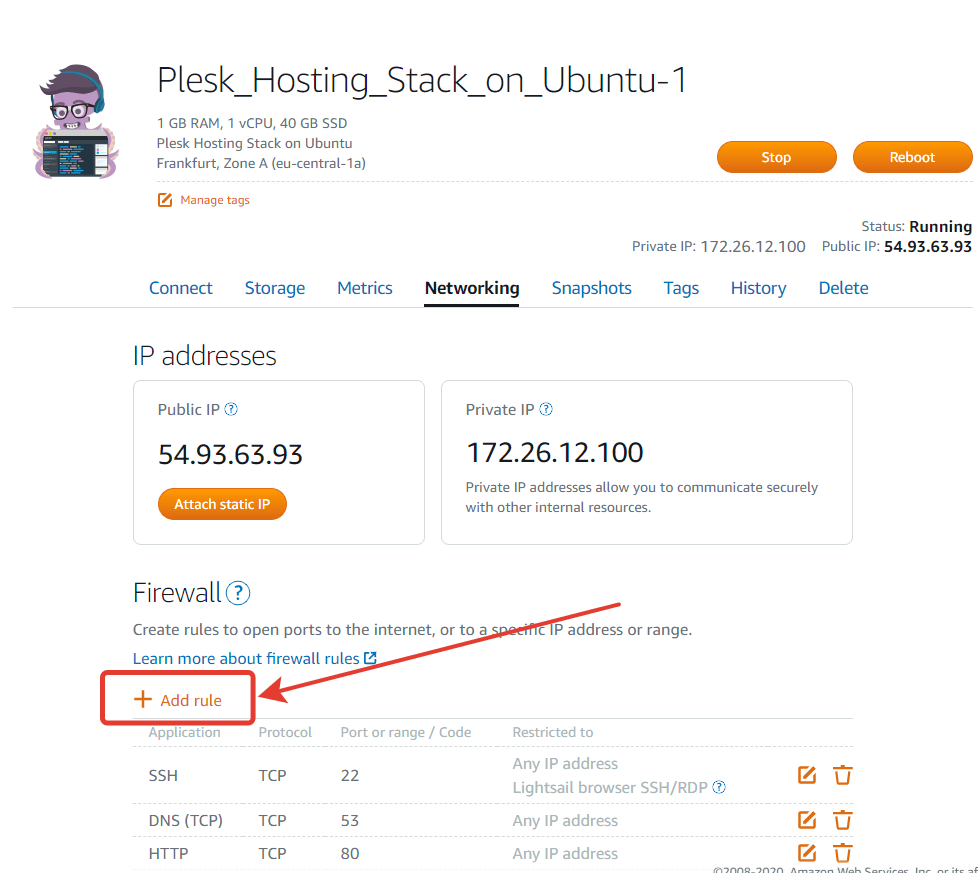This screenshot has height=873, width=978.
Task: Click the header Public IP 54.93.63.93
Action: 896,246
